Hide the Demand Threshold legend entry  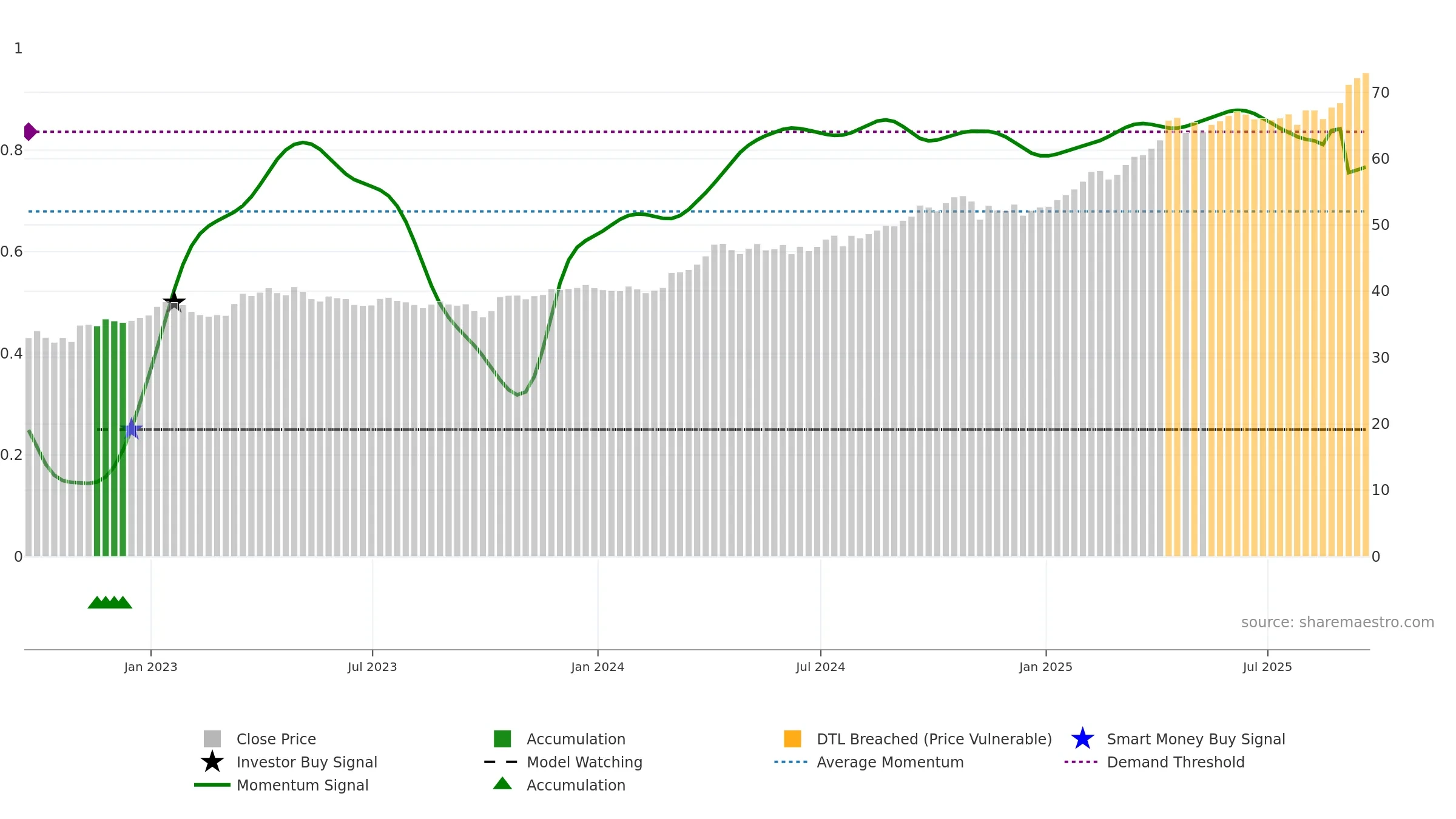click(x=1175, y=762)
